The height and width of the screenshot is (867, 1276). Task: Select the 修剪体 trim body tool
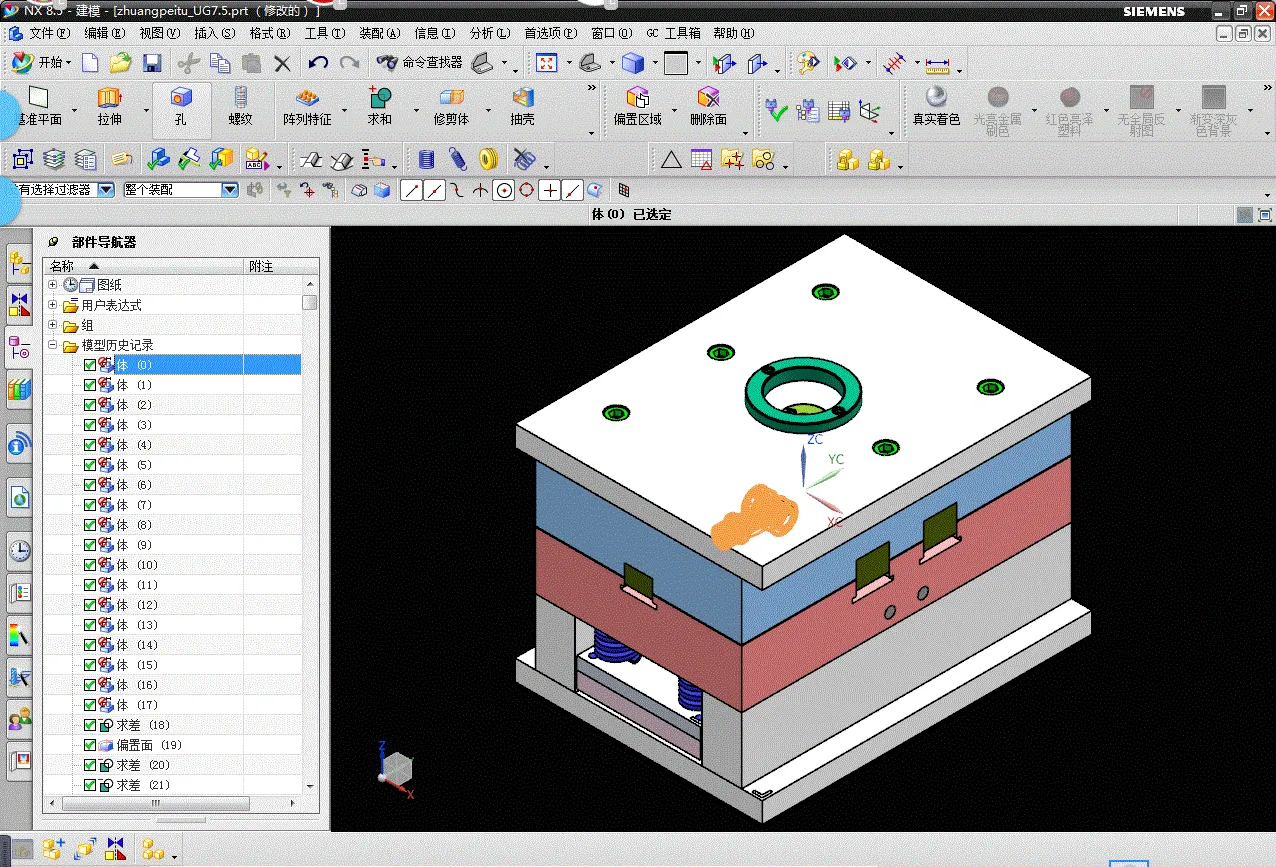pyautogui.click(x=451, y=108)
